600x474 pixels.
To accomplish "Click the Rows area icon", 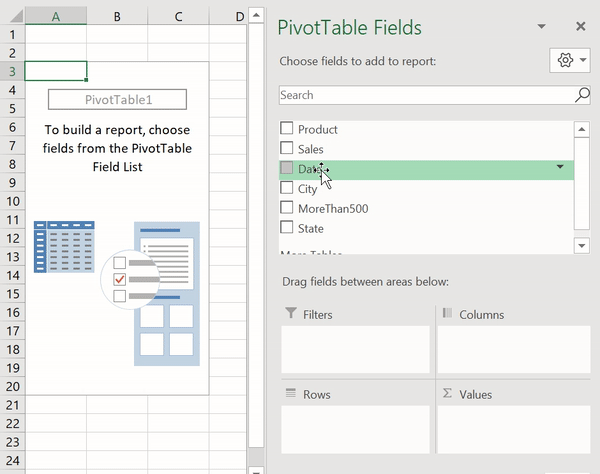I will (x=291, y=394).
